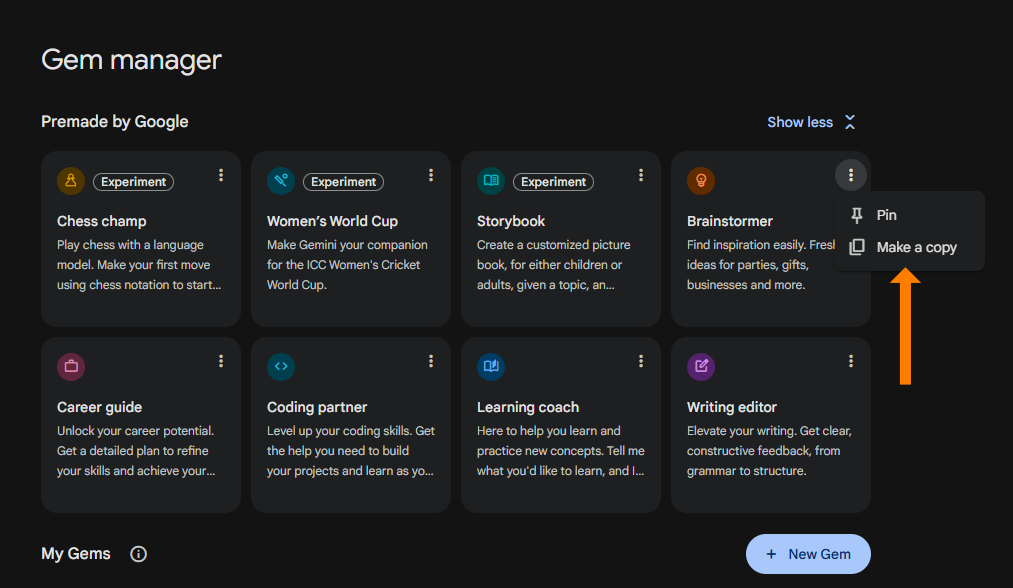Create a New Gem
The width and height of the screenshot is (1013, 588).
(808, 553)
